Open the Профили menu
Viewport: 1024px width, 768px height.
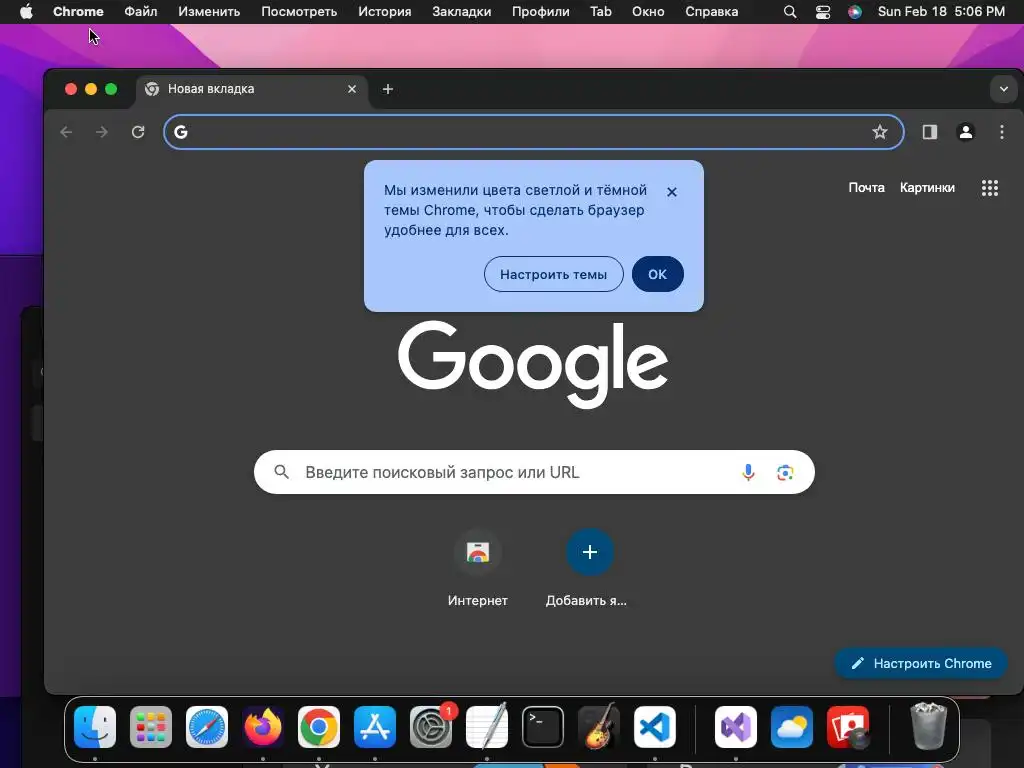click(541, 12)
